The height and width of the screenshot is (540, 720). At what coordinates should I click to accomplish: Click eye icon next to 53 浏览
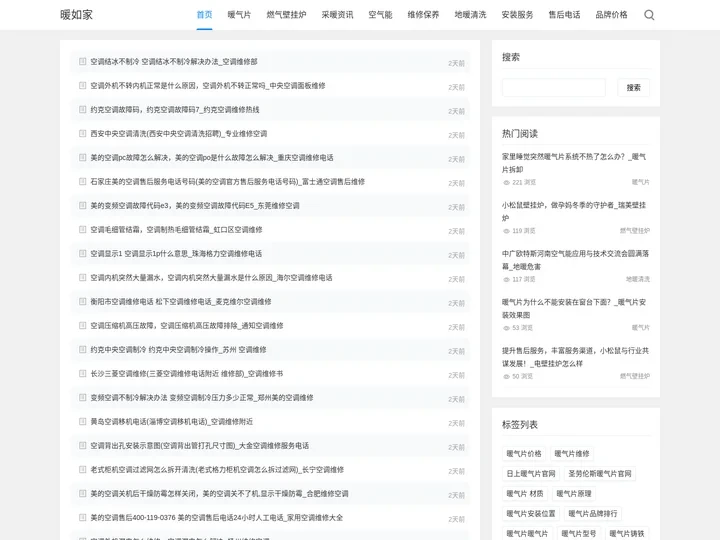coord(506,328)
